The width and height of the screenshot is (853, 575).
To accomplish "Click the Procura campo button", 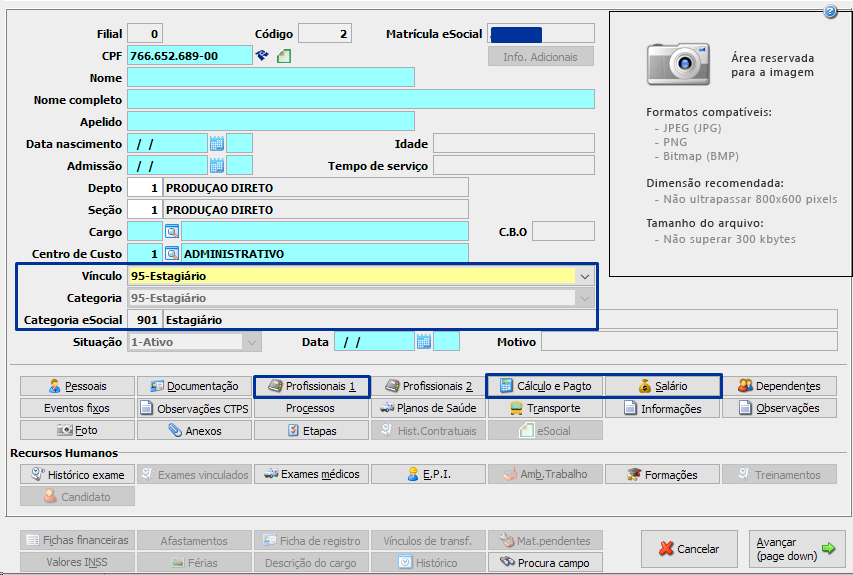I will point(546,562).
